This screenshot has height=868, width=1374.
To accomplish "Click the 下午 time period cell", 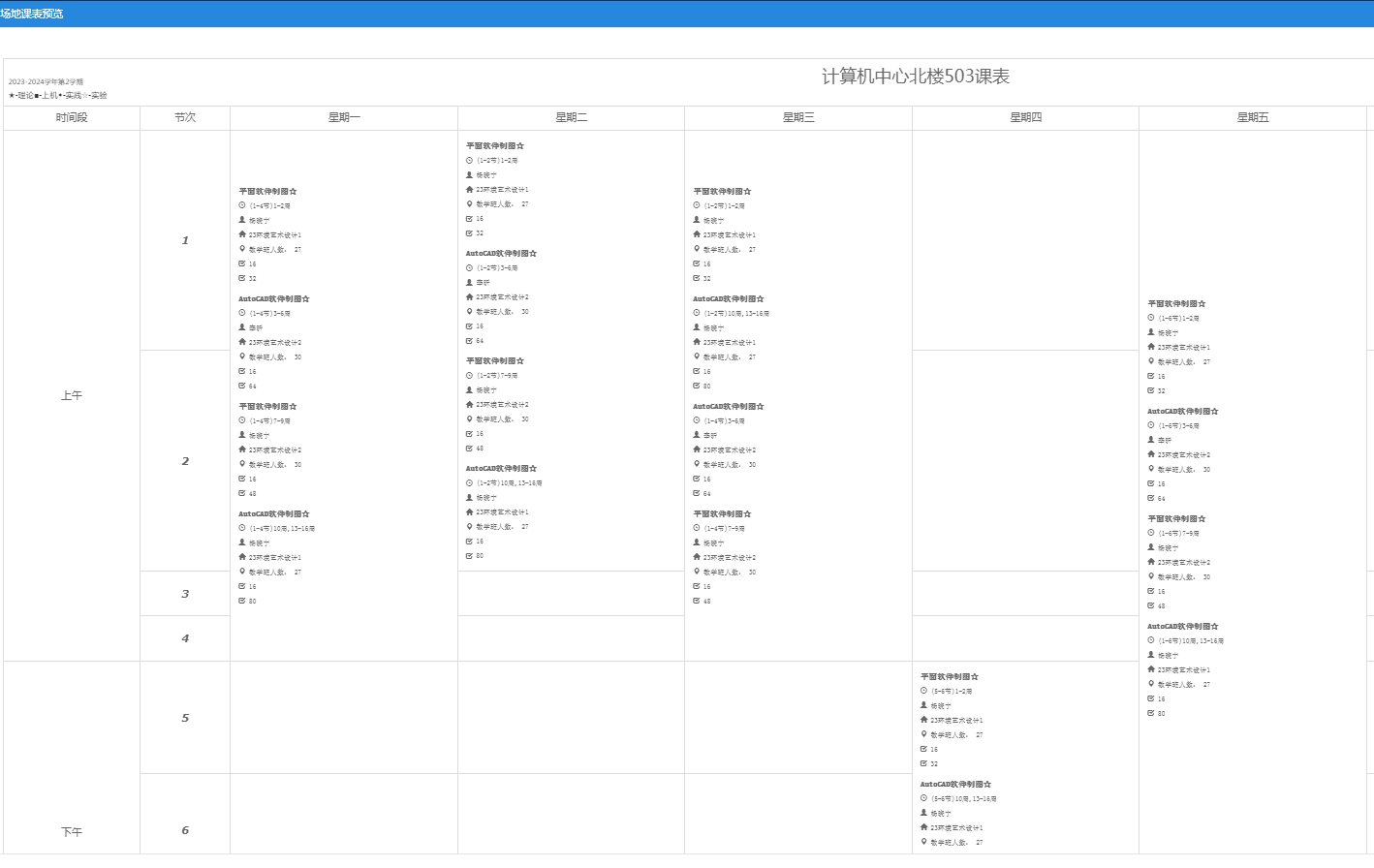I will [72, 831].
